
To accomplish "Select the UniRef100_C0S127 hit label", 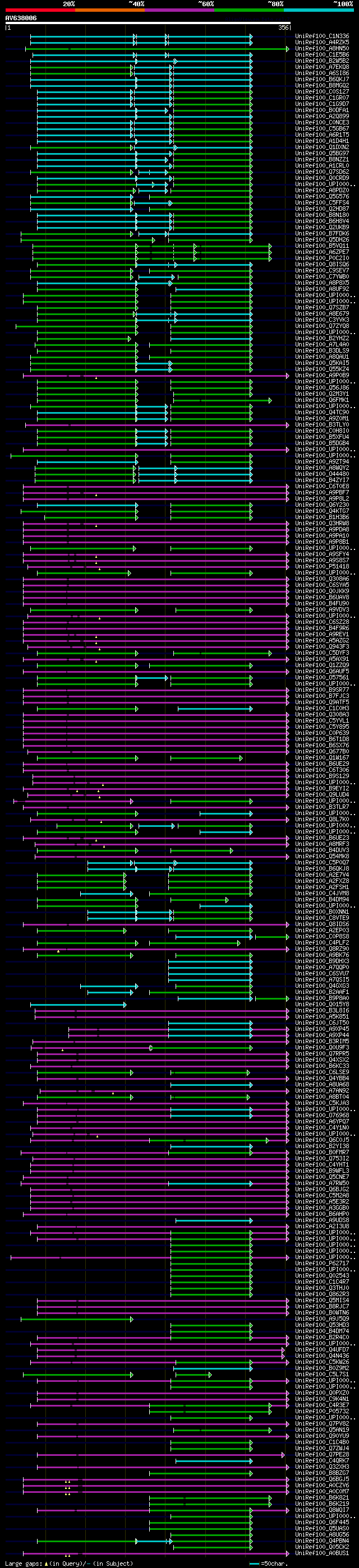I will (322, 92).
